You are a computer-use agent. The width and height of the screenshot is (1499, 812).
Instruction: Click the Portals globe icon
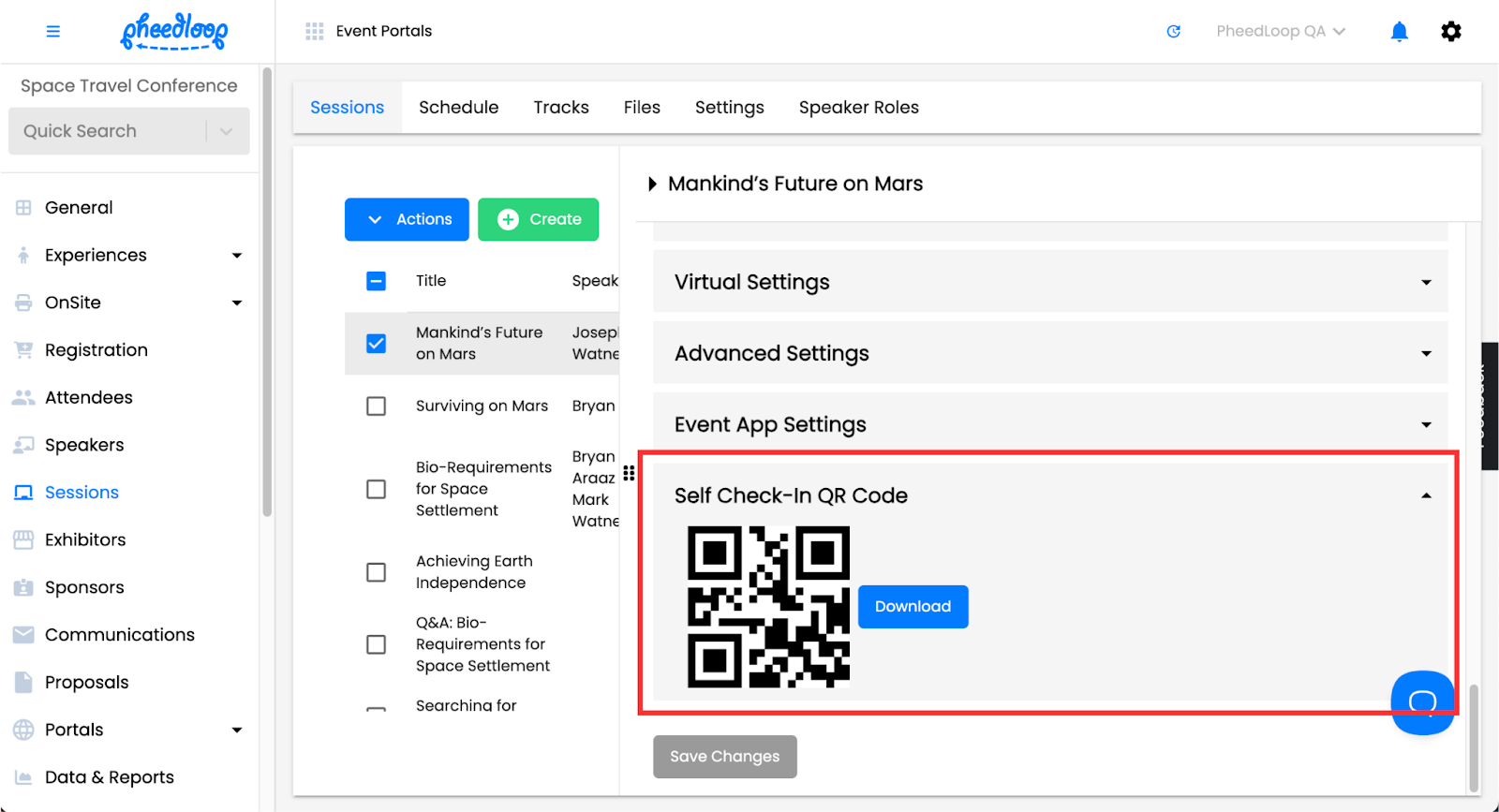(x=23, y=730)
